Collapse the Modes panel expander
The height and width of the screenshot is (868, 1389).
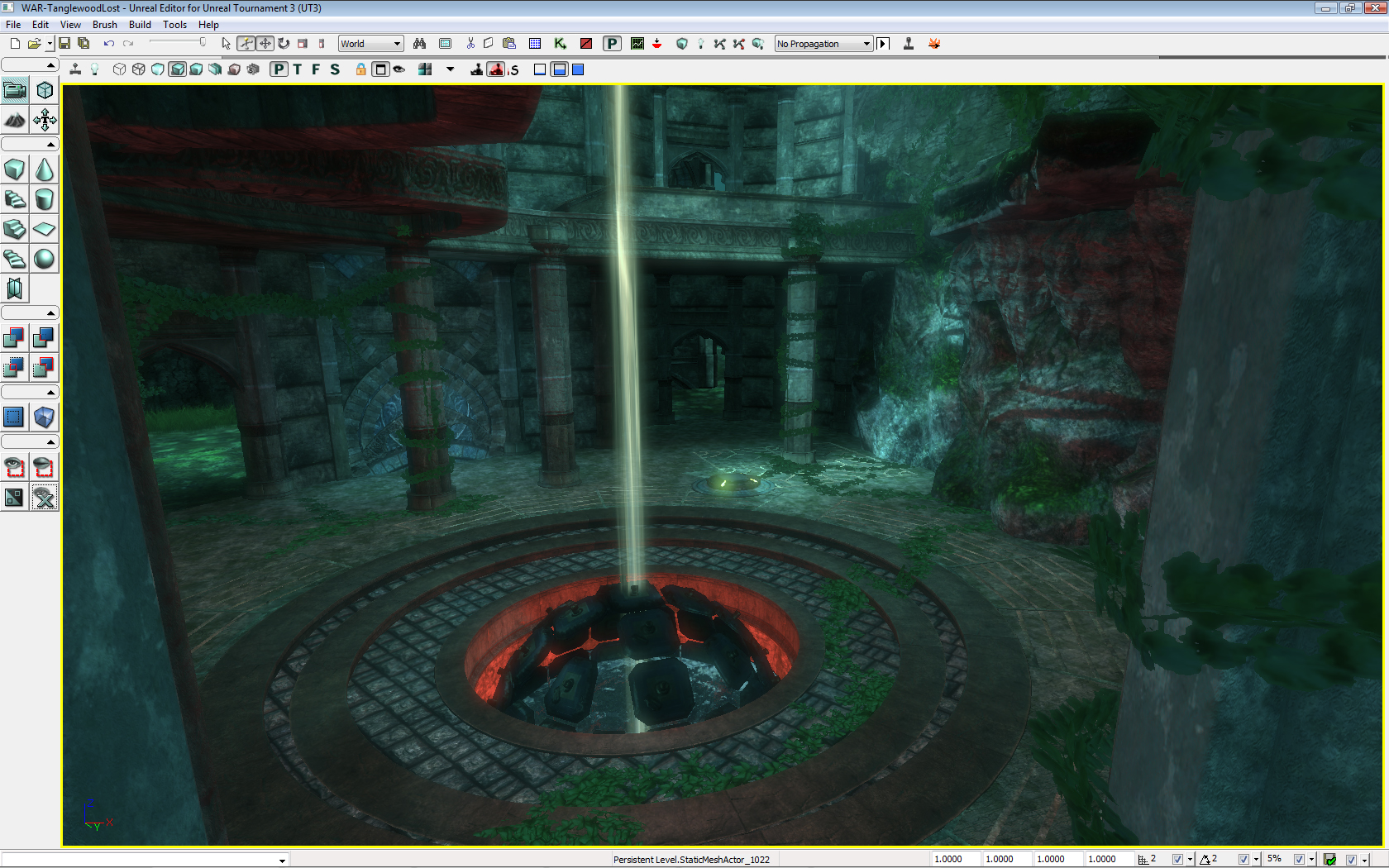click(30, 64)
